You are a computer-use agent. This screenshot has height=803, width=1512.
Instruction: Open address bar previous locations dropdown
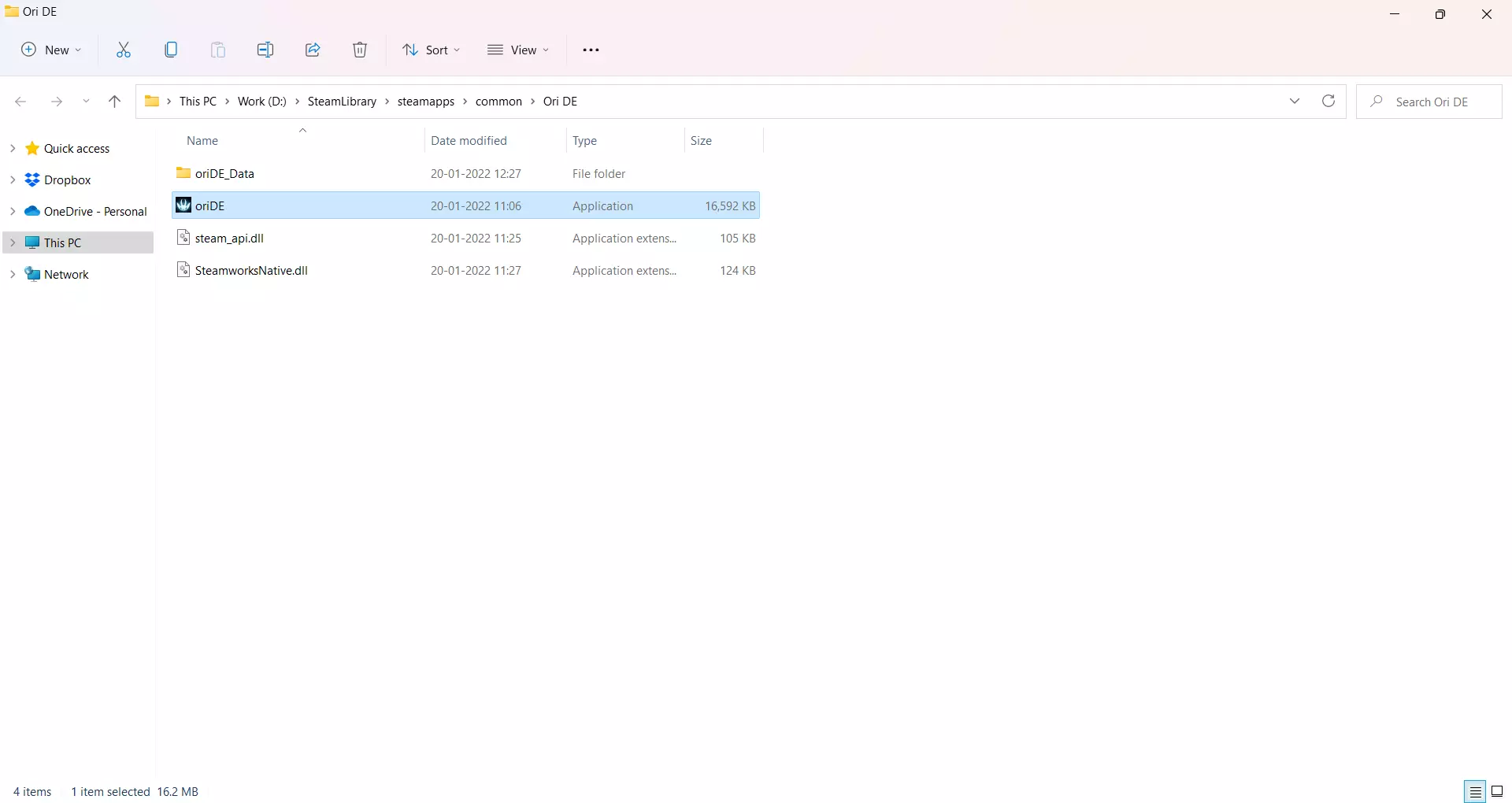1295,102
